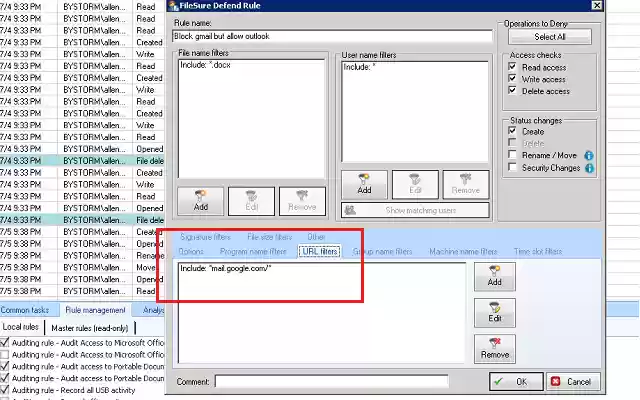Select the mail.google.com URL filter entry
640x400 pixels.
(x=226, y=269)
